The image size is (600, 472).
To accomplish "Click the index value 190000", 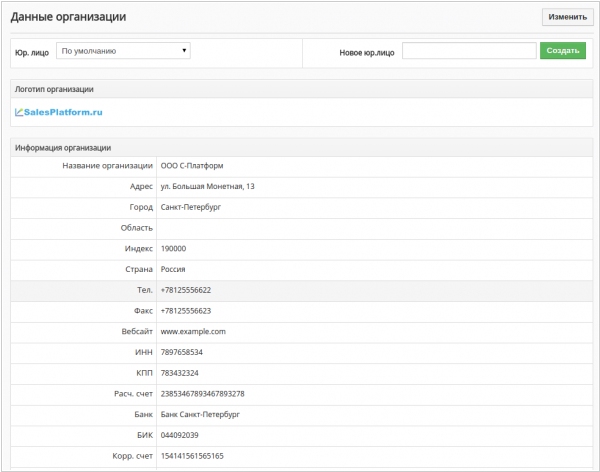I will 173,249.
